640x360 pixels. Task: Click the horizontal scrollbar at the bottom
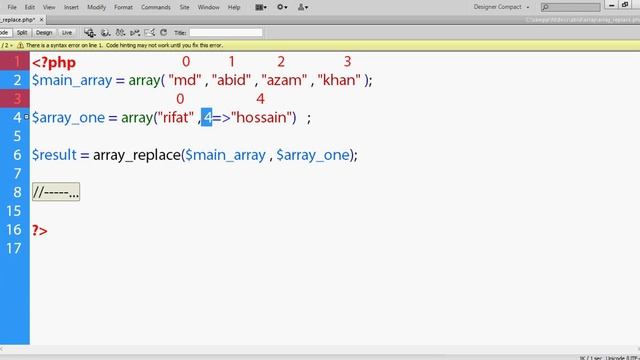[x=320, y=349]
